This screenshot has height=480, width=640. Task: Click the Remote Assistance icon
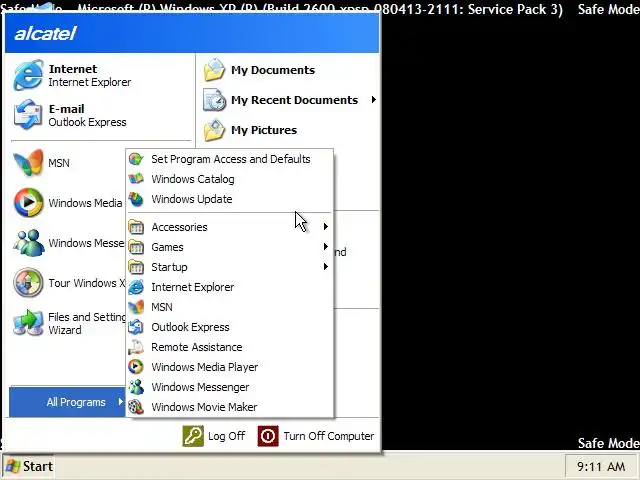(136, 347)
